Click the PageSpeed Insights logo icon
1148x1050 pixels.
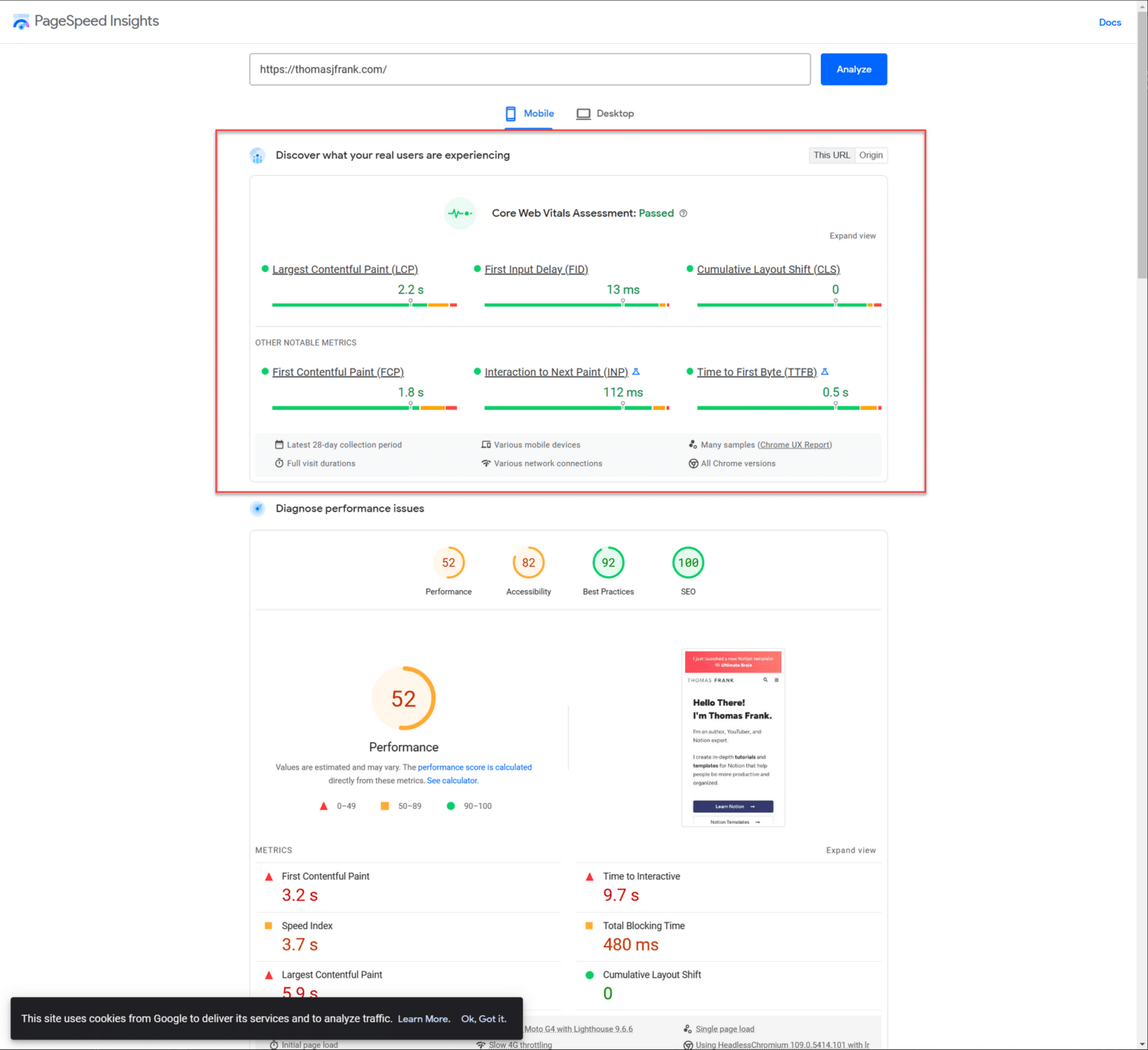tap(21, 21)
